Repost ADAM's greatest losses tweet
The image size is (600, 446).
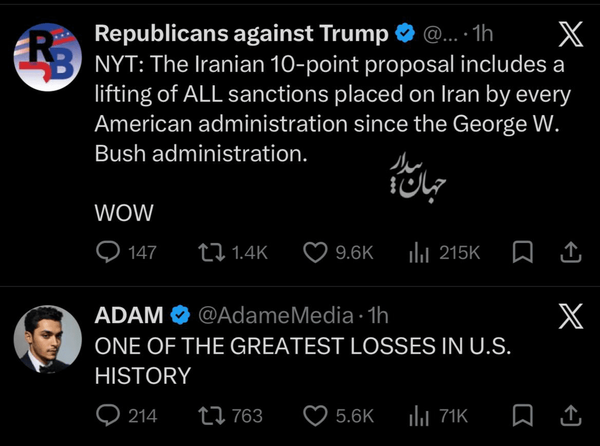click(230, 416)
